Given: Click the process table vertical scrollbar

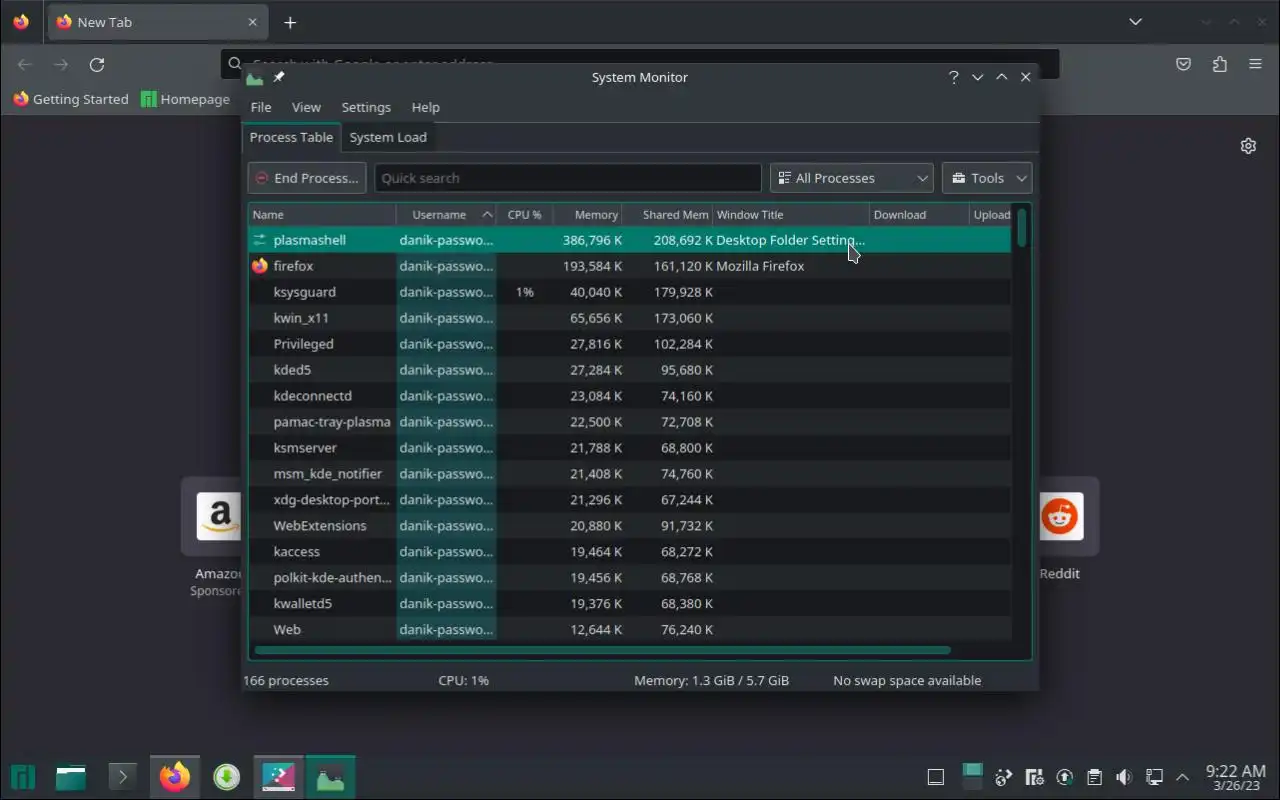Looking at the screenshot, I should [x=1021, y=227].
